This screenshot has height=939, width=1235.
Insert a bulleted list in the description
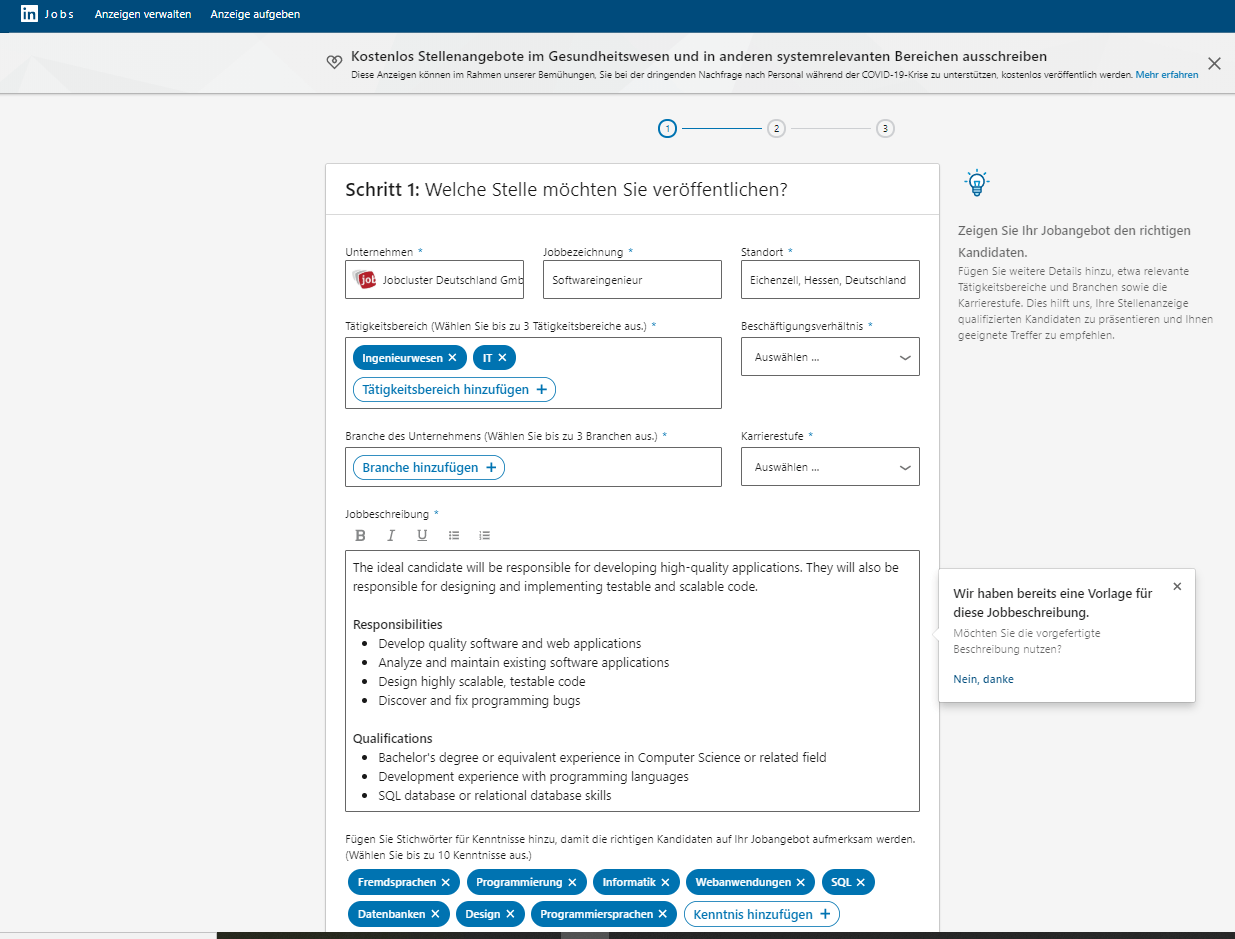tap(454, 535)
